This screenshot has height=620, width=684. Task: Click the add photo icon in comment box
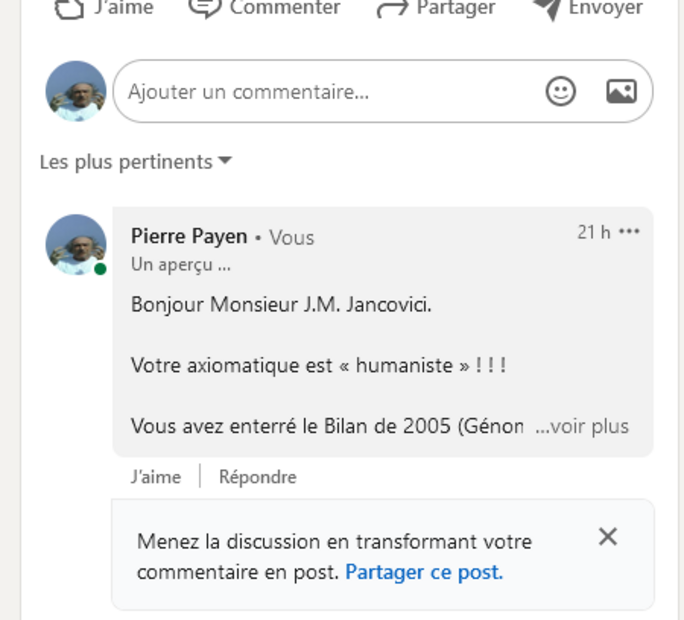point(621,92)
